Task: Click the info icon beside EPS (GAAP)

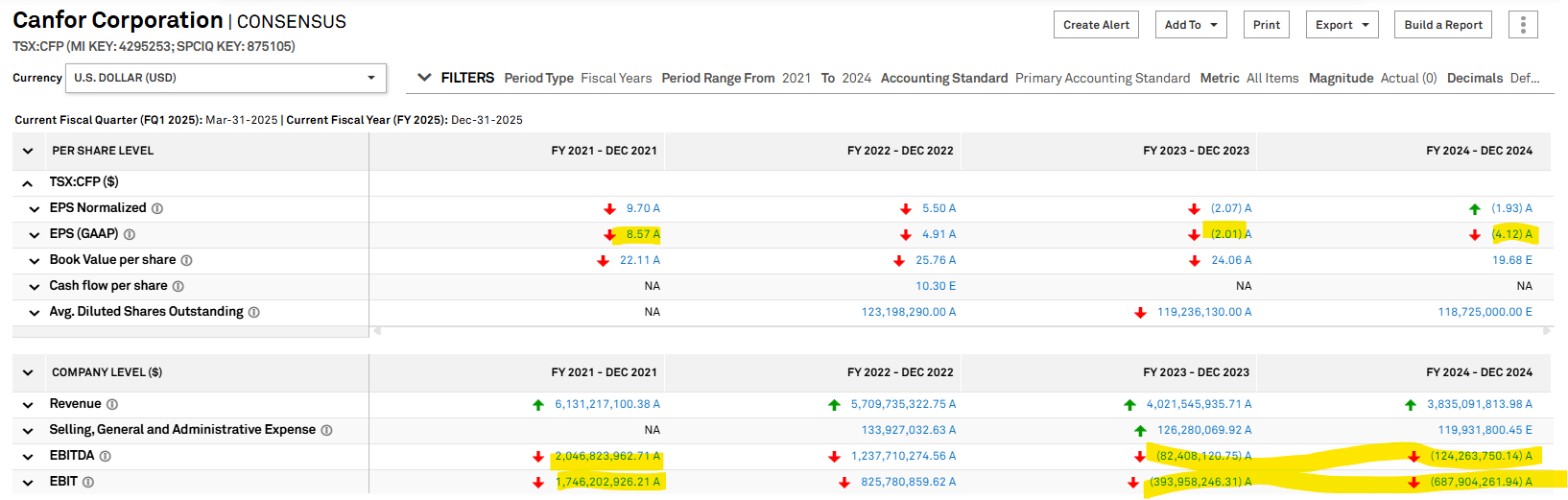Action: point(130,234)
